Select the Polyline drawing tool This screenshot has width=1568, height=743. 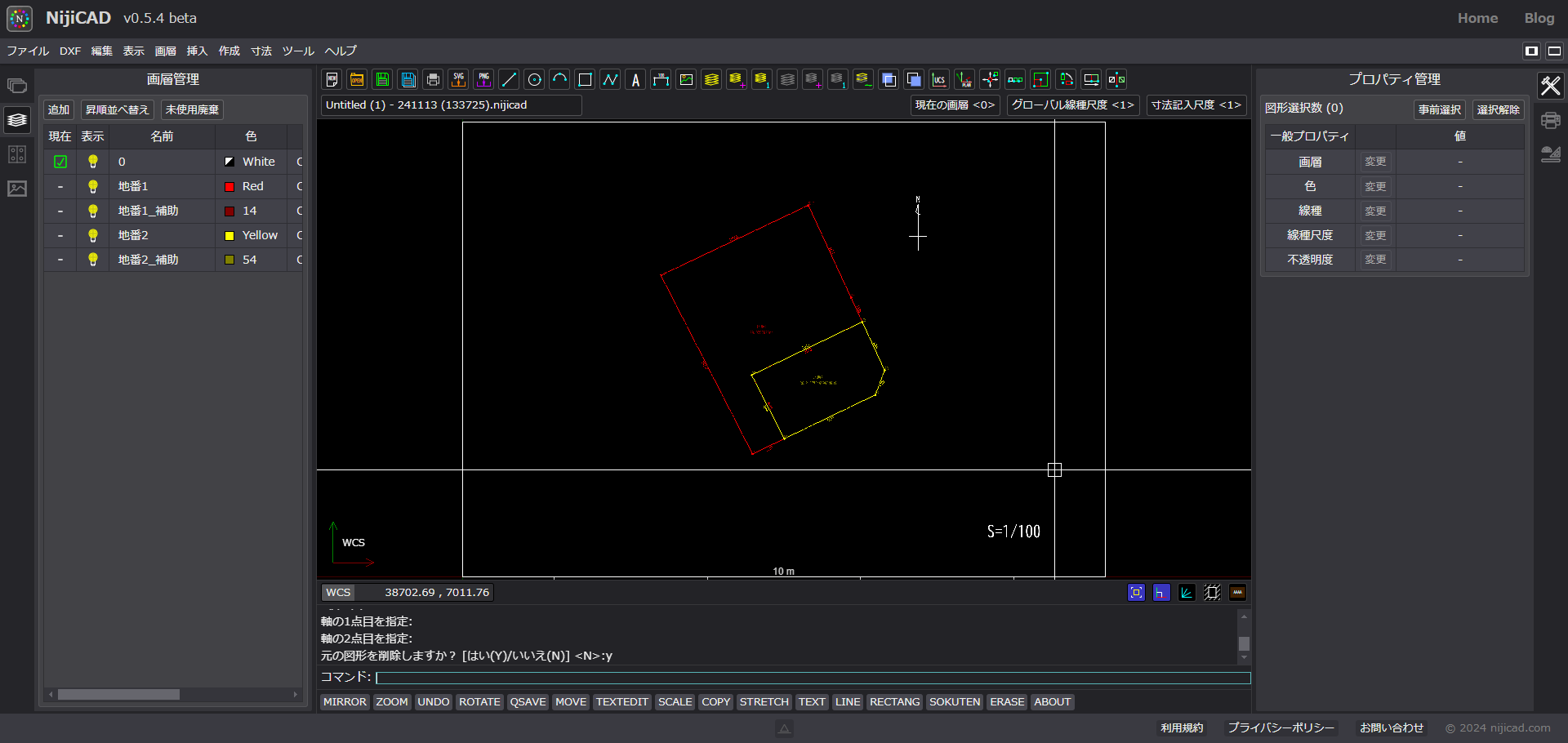[x=610, y=79]
